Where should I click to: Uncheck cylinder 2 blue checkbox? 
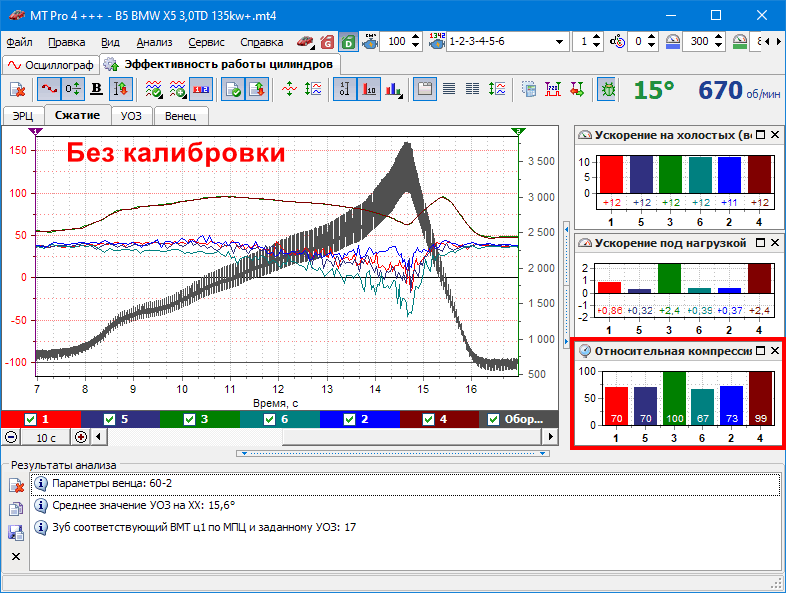coord(349,419)
